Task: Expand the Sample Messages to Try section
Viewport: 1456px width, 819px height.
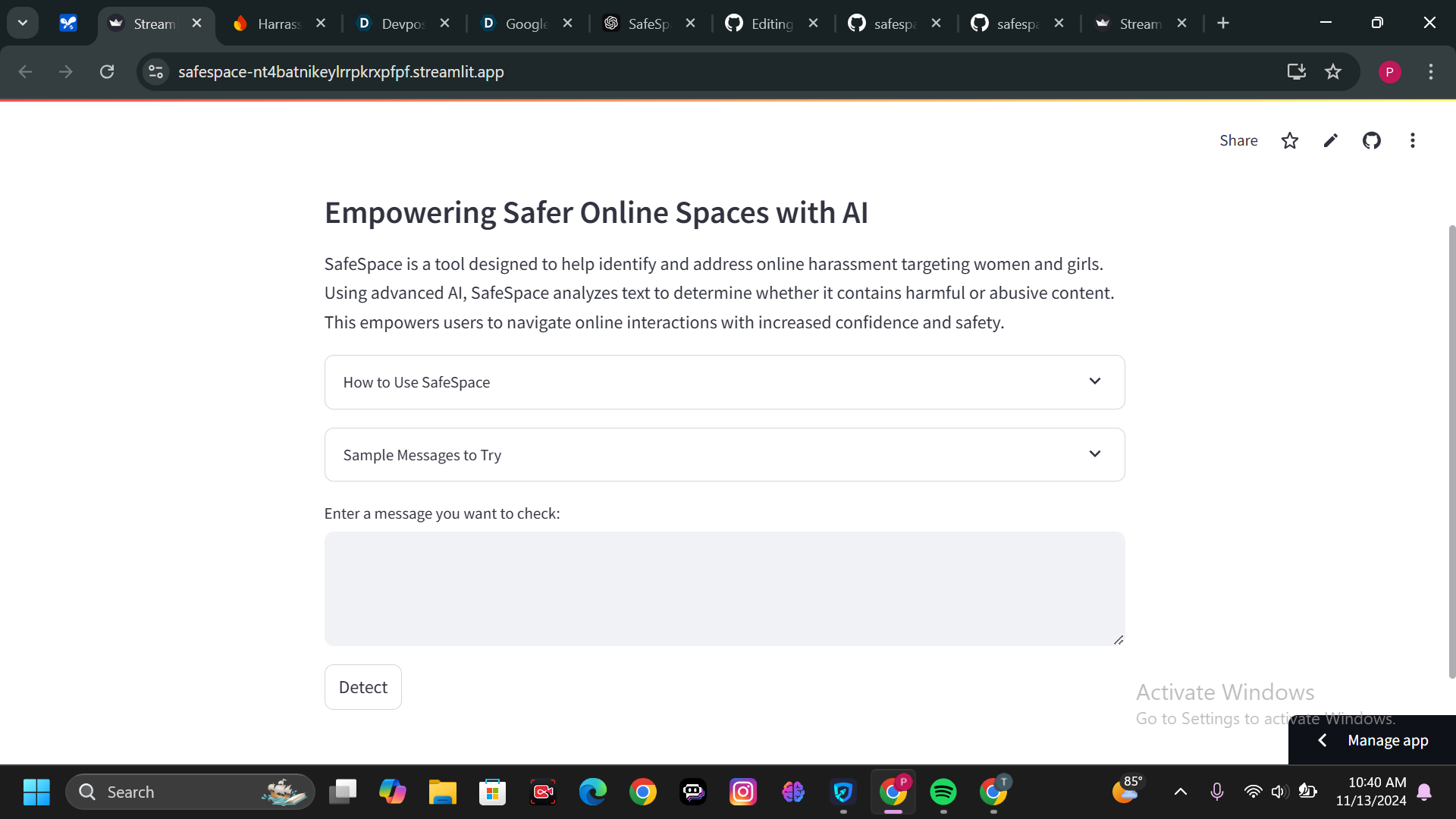Action: coord(724,454)
